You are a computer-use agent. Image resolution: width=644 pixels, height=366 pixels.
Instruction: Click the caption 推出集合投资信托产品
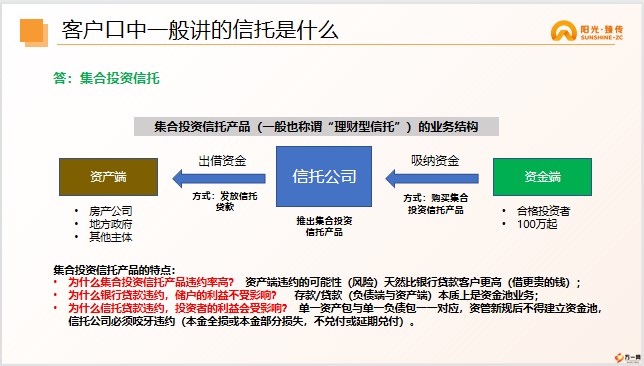point(324,226)
